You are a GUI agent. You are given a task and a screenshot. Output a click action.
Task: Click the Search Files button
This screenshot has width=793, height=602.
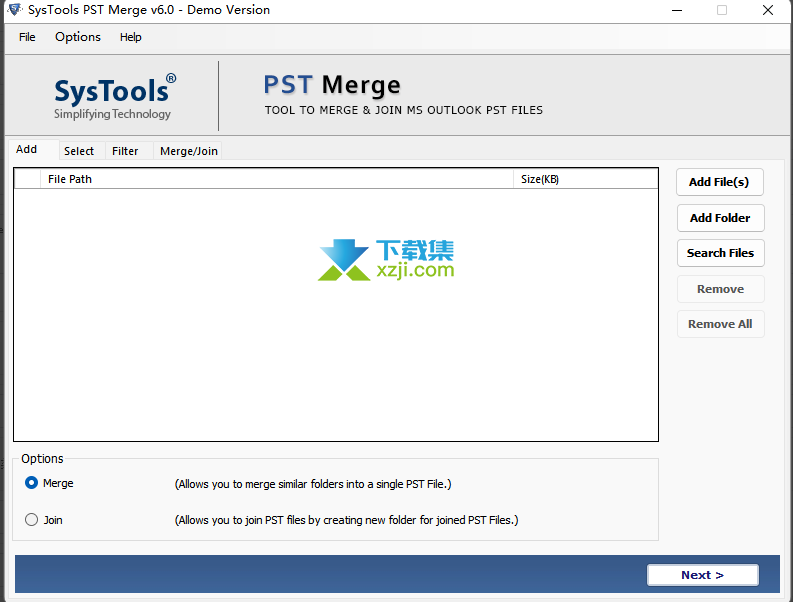720,253
